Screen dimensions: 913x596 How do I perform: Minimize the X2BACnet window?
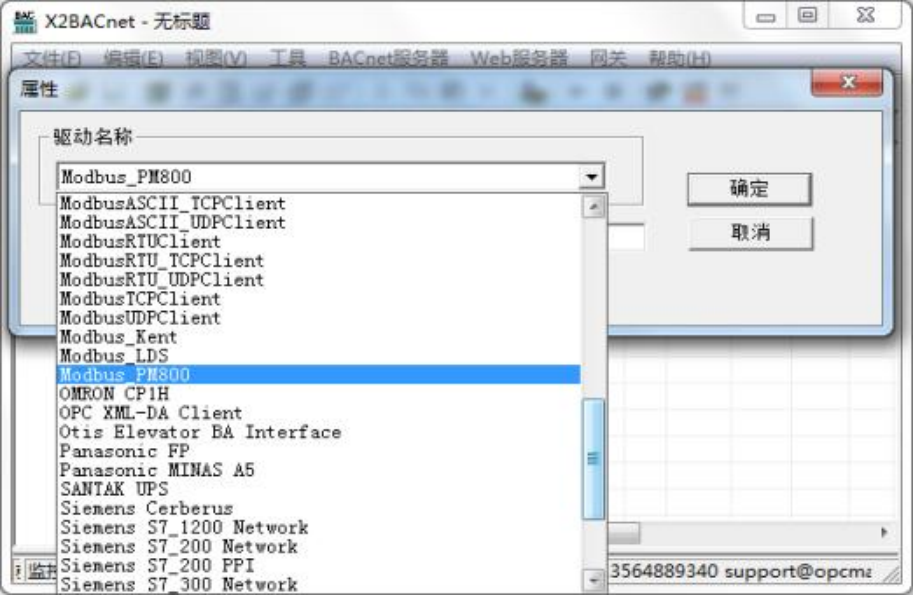point(765,16)
